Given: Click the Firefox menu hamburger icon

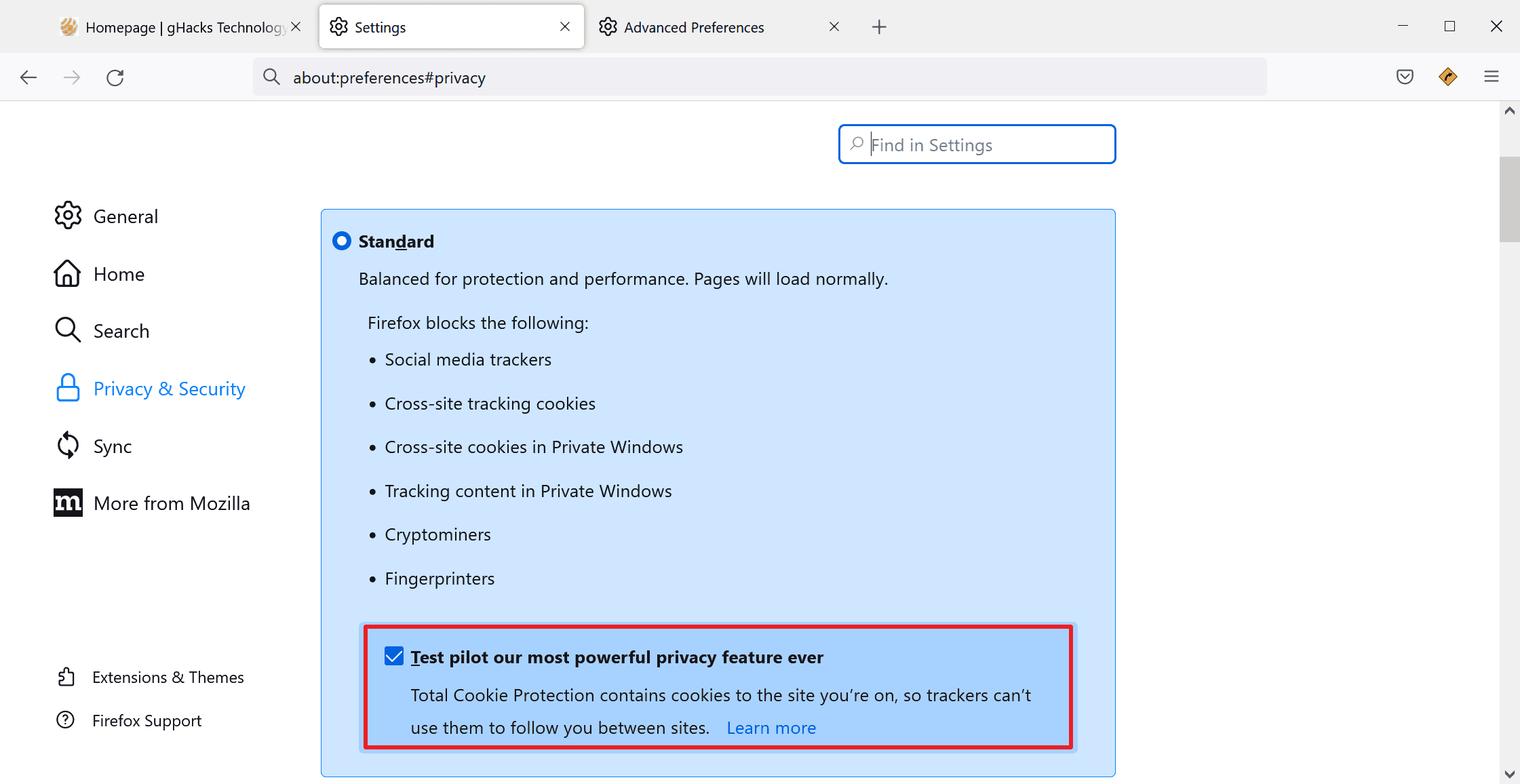Looking at the screenshot, I should coord(1491,77).
